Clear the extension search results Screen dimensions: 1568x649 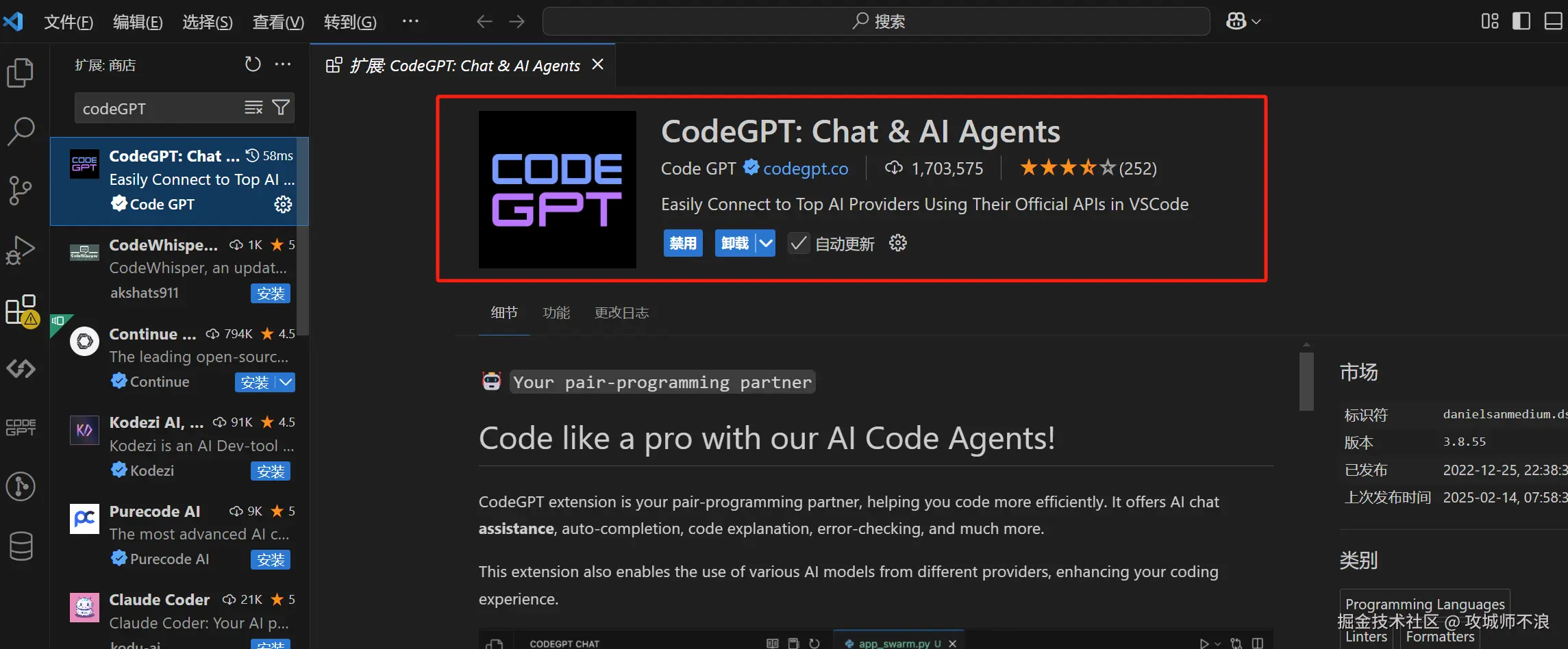click(253, 107)
